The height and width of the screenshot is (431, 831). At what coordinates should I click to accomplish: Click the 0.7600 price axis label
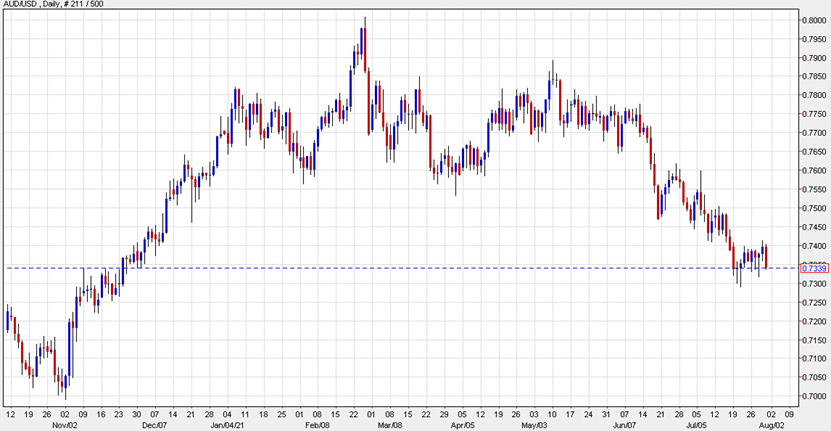(815, 171)
